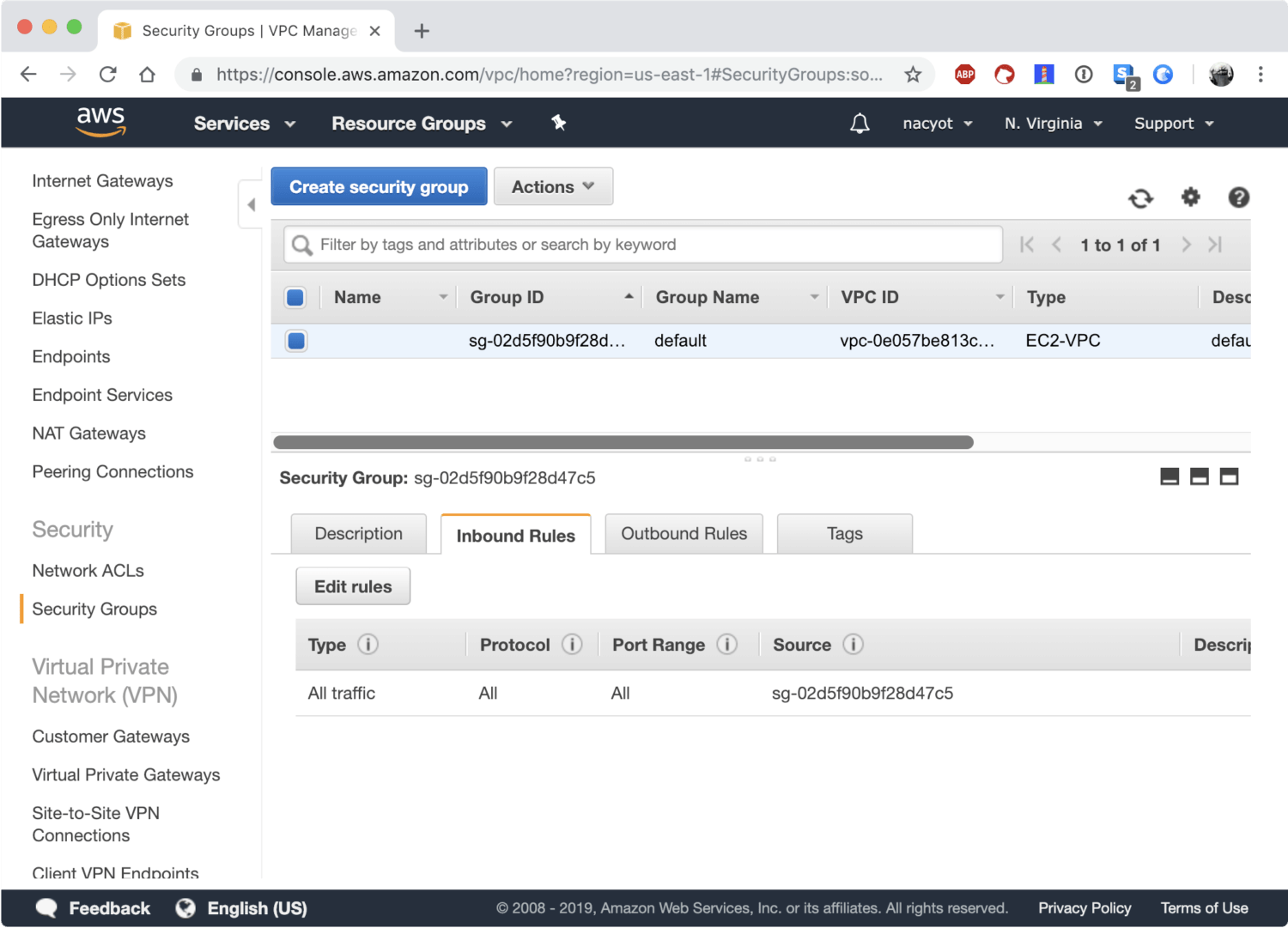1288x928 pixels.
Task: Switch to the Tags tab
Action: tap(845, 534)
